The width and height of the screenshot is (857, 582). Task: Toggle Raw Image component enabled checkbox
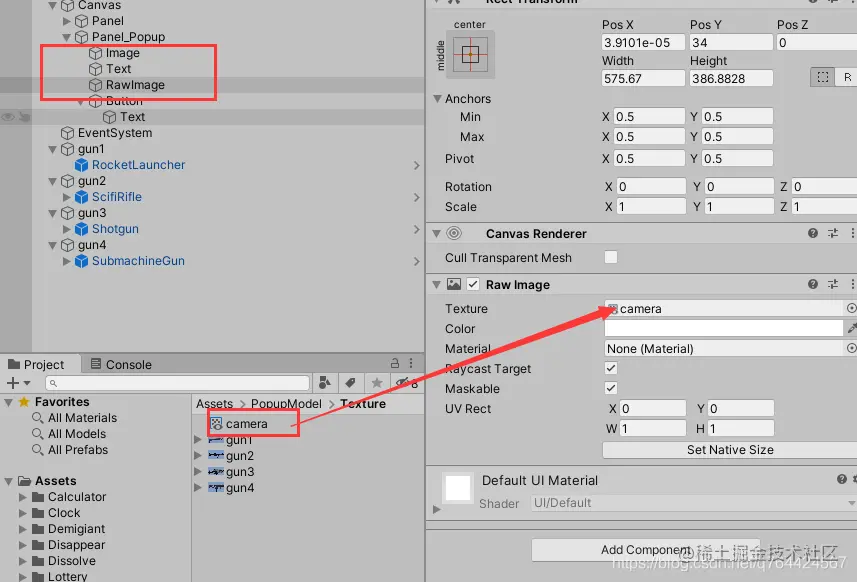[473, 284]
